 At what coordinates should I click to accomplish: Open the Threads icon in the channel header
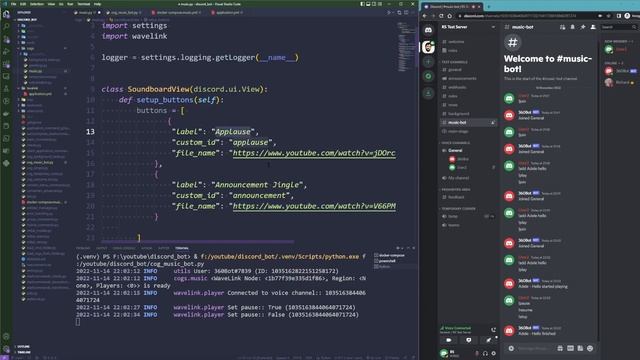[x=562, y=27]
